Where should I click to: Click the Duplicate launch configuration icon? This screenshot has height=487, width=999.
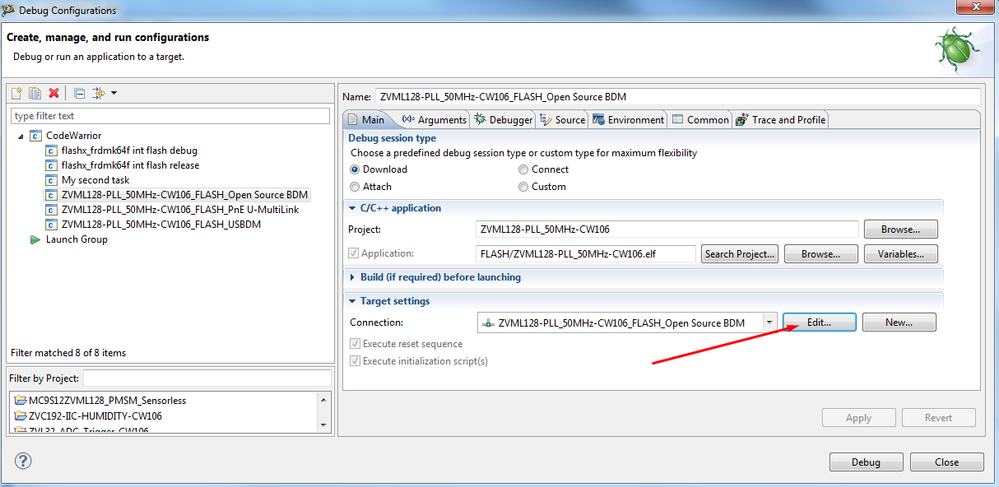(36, 93)
